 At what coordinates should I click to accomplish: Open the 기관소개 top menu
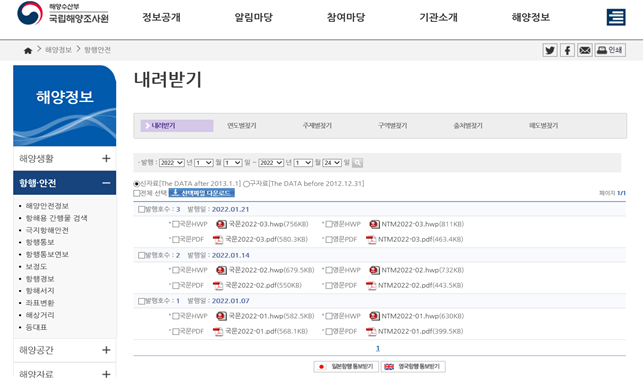tap(438, 17)
